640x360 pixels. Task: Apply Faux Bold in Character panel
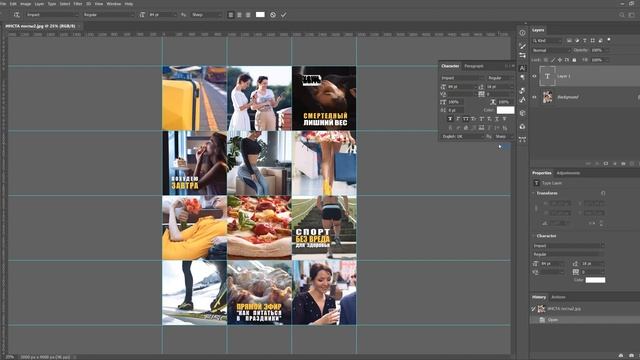[x=450, y=119]
